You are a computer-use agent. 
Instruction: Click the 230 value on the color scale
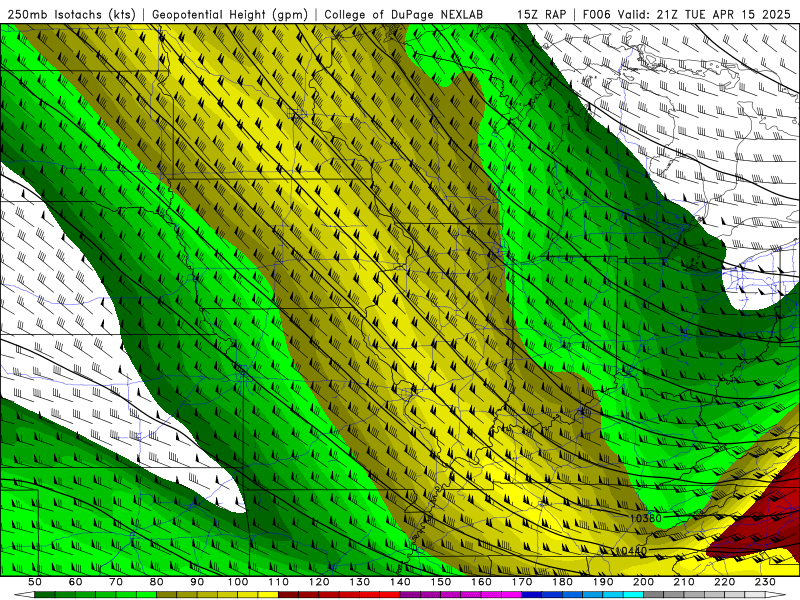click(765, 582)
